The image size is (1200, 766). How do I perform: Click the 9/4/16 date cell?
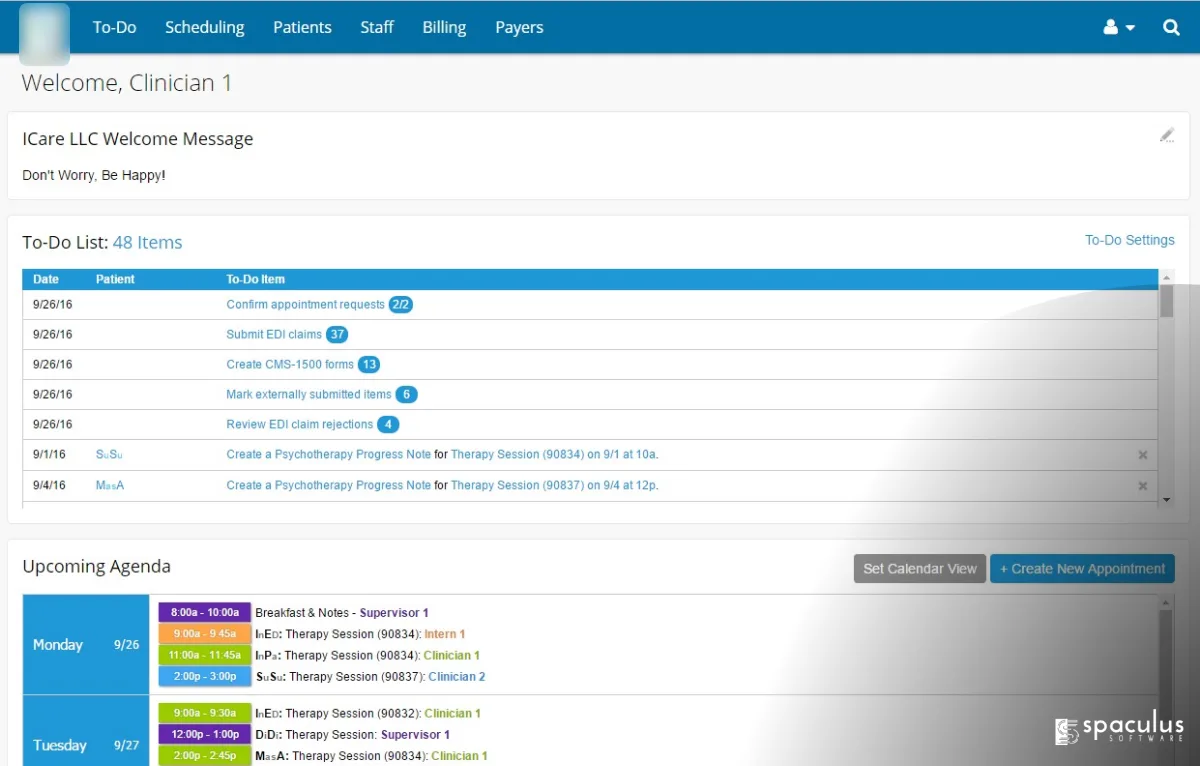pyautogui.click(x=49, y=486)
